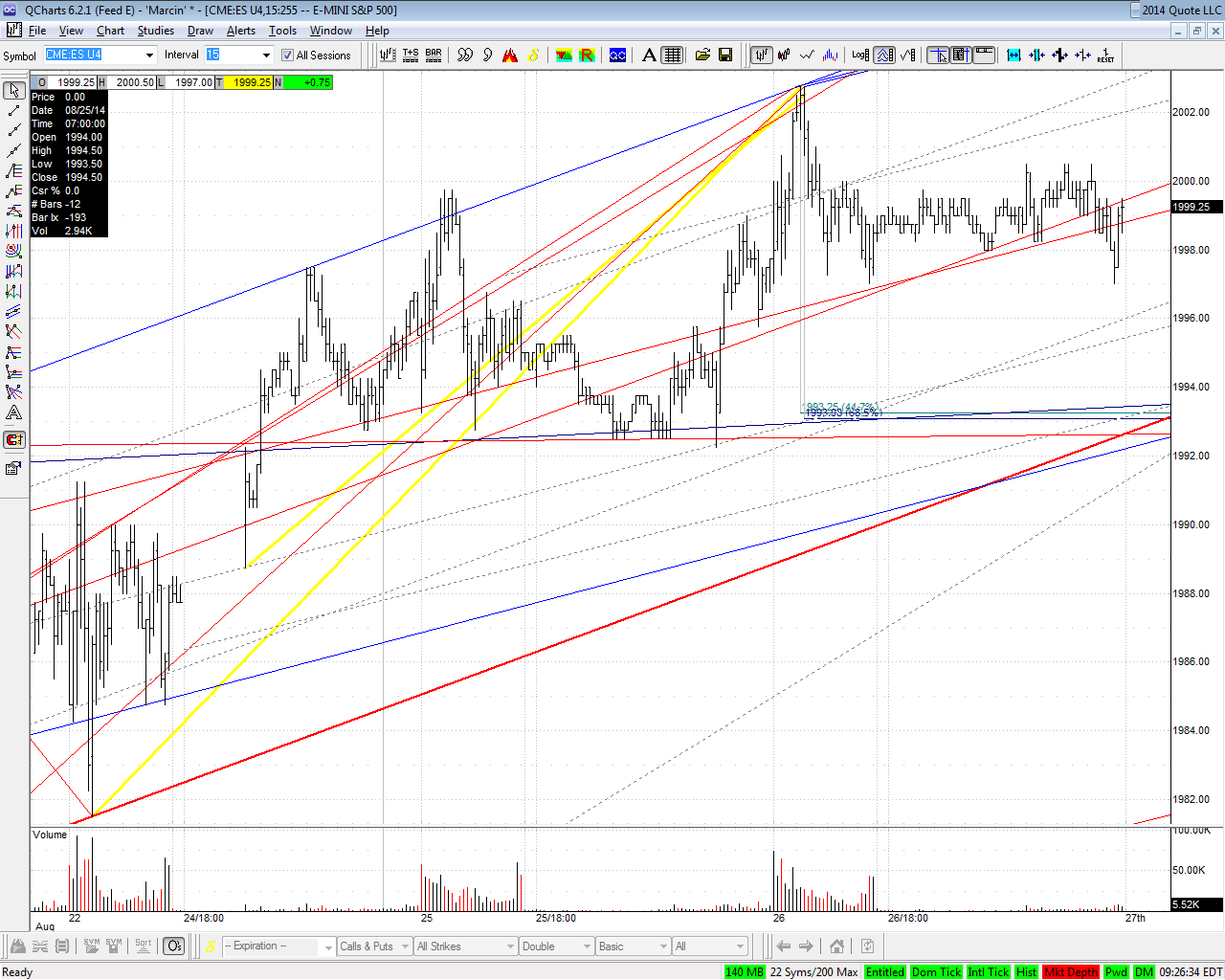Save workspace with floppy disk icon
This screenshot has width=1225, height=980.
point(725,55)
